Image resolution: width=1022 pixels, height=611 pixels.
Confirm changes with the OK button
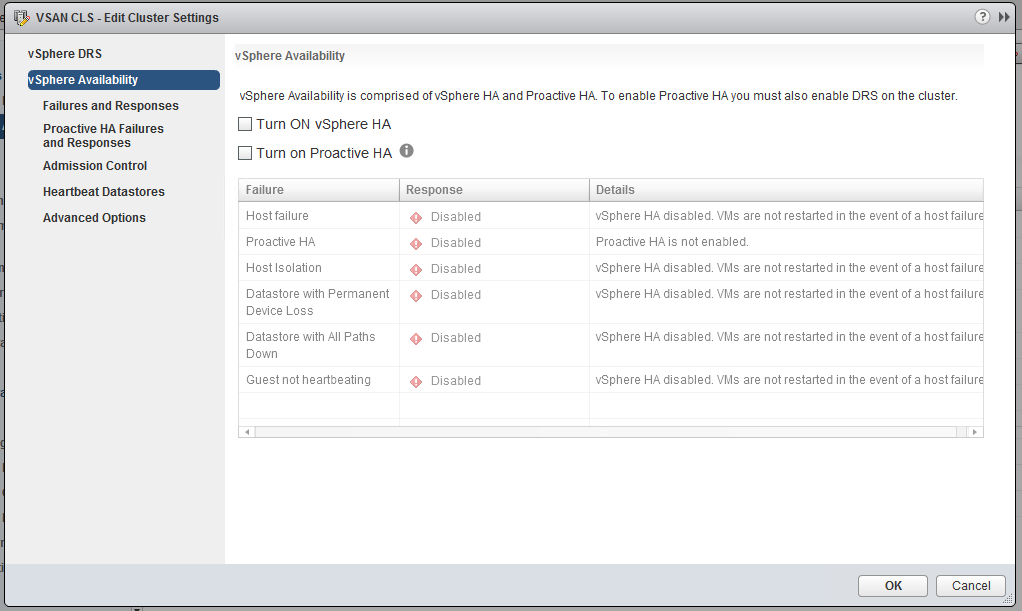click(x=892, y=586)
